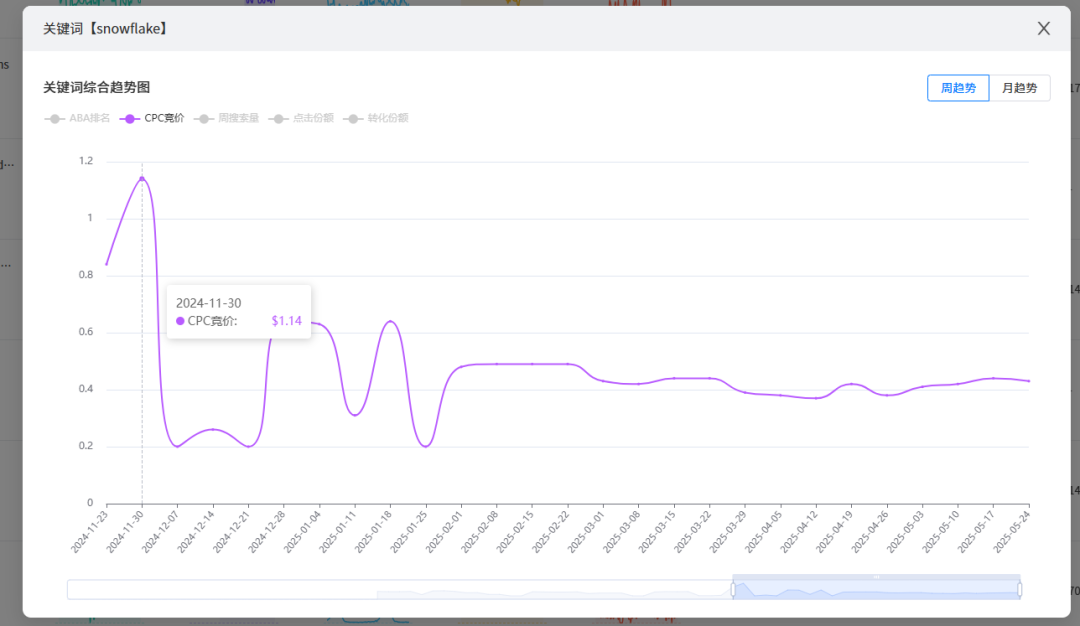Toggle the 转化份额 legend series
This screenshot has height=626, width=1080.
pyautogui.click(x=376, y=118)
